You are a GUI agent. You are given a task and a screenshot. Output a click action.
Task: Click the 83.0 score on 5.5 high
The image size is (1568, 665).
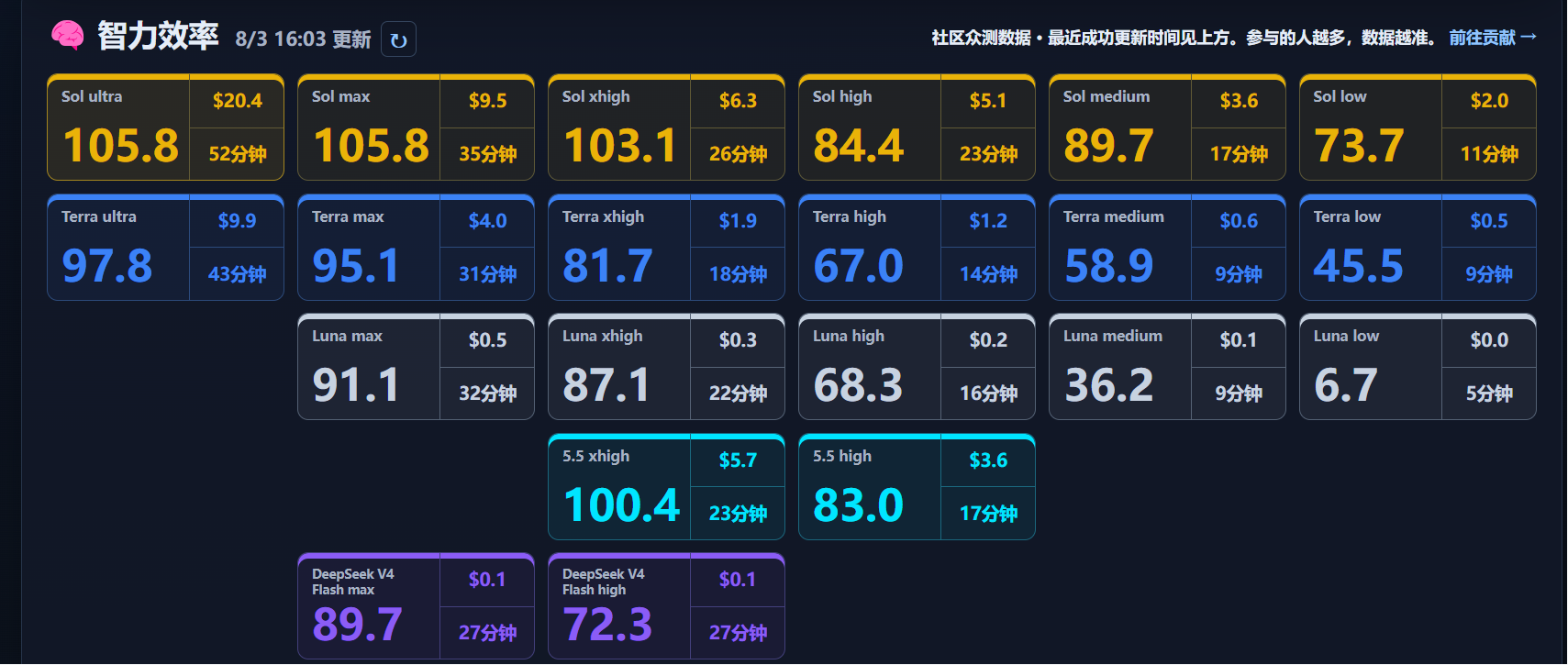click(x=859, y=505)
